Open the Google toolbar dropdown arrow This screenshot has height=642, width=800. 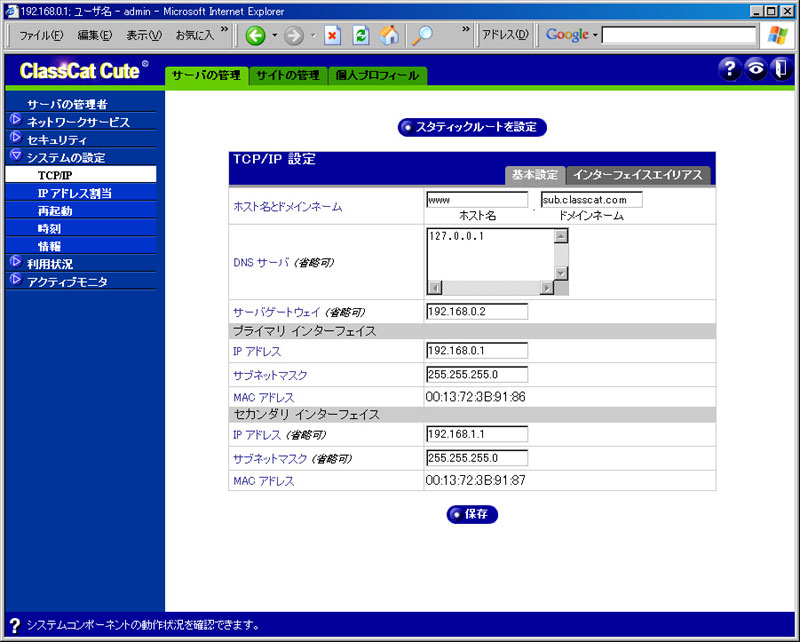pos(595,35)
